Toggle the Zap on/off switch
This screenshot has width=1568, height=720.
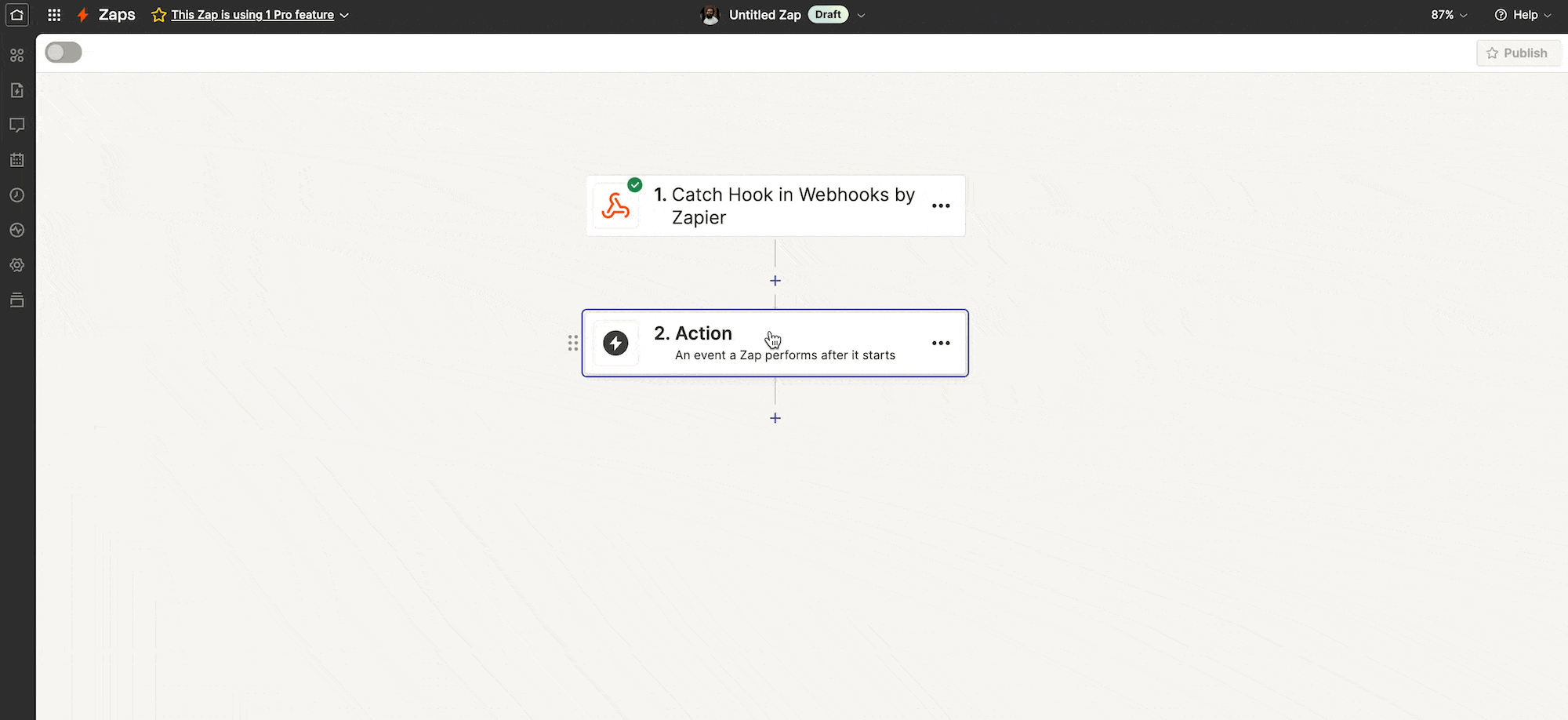coord(64,53)
